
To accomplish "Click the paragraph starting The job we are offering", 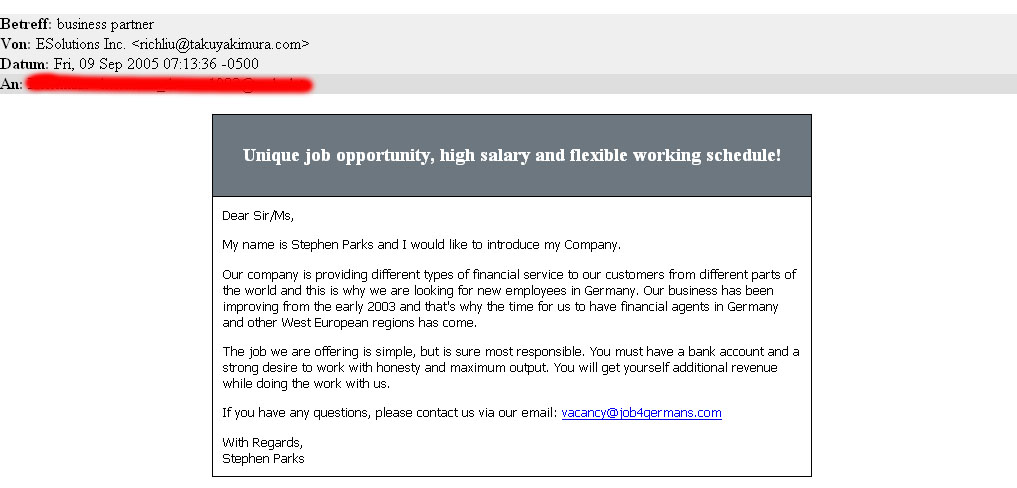I will (510, 368).
